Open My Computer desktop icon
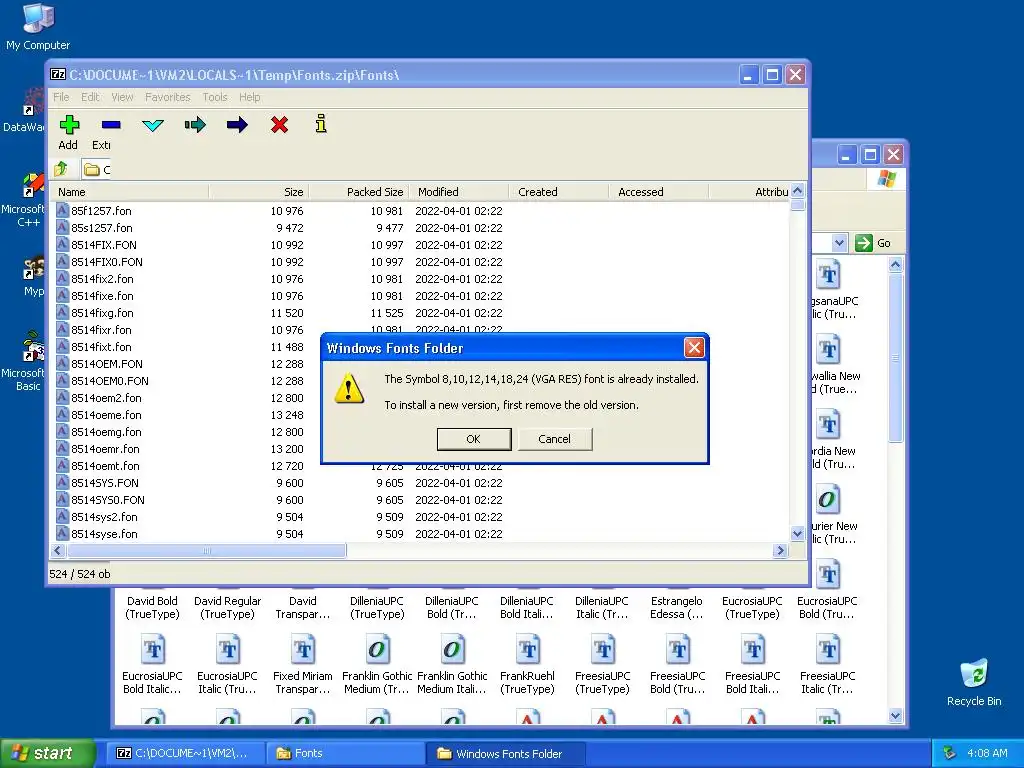 [38, 27]
